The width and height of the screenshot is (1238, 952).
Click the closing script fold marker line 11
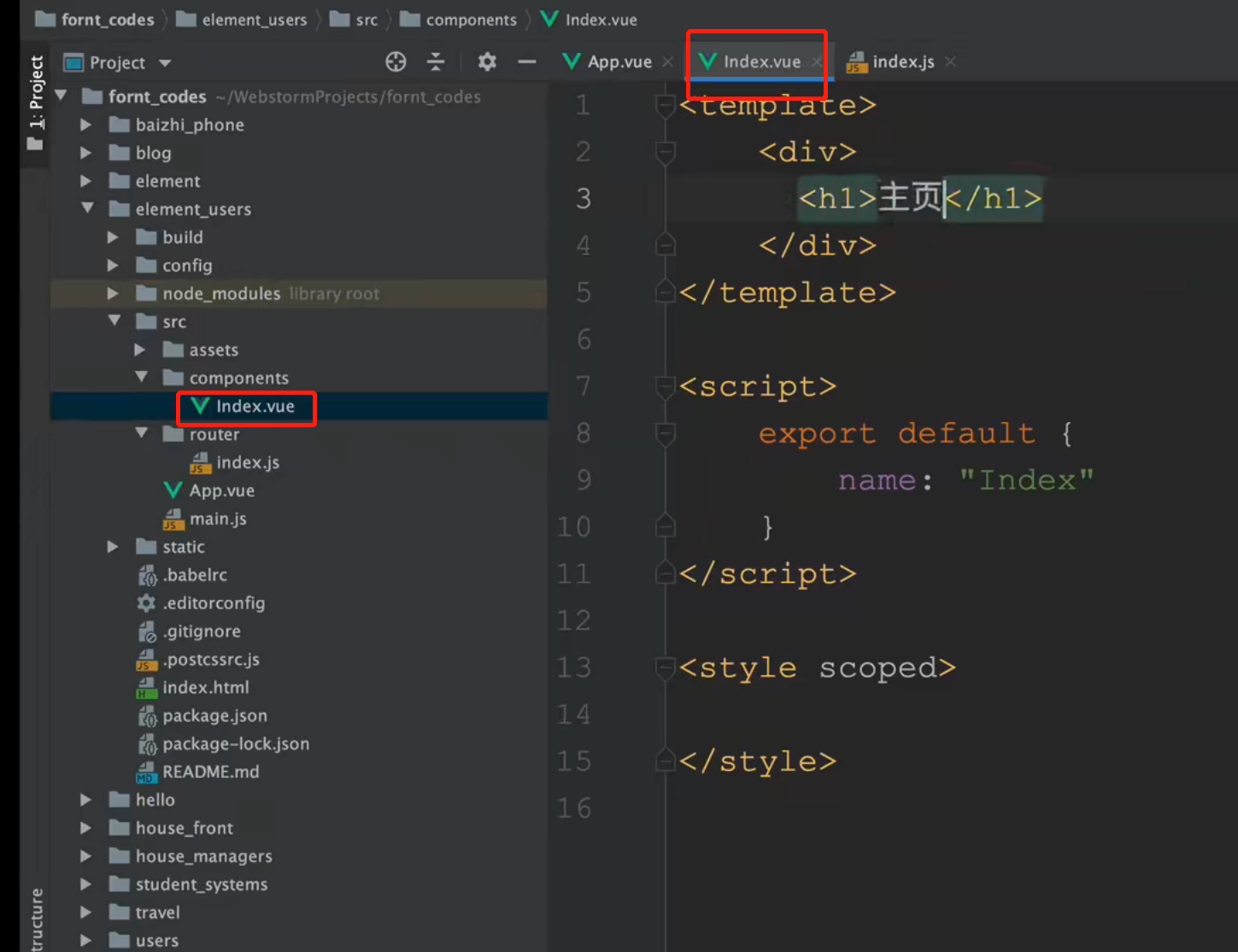coord(665,573)
